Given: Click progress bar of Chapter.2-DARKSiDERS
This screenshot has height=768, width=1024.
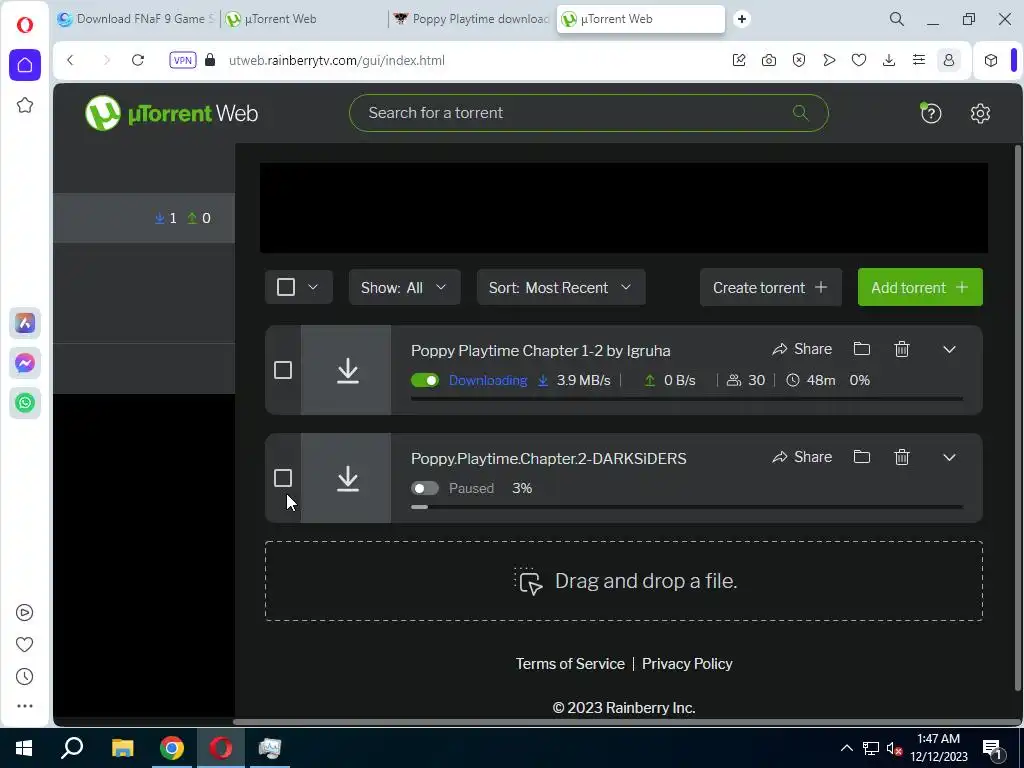Looking at the screenshot, I should pyautogui.click(x=687, y=507).
